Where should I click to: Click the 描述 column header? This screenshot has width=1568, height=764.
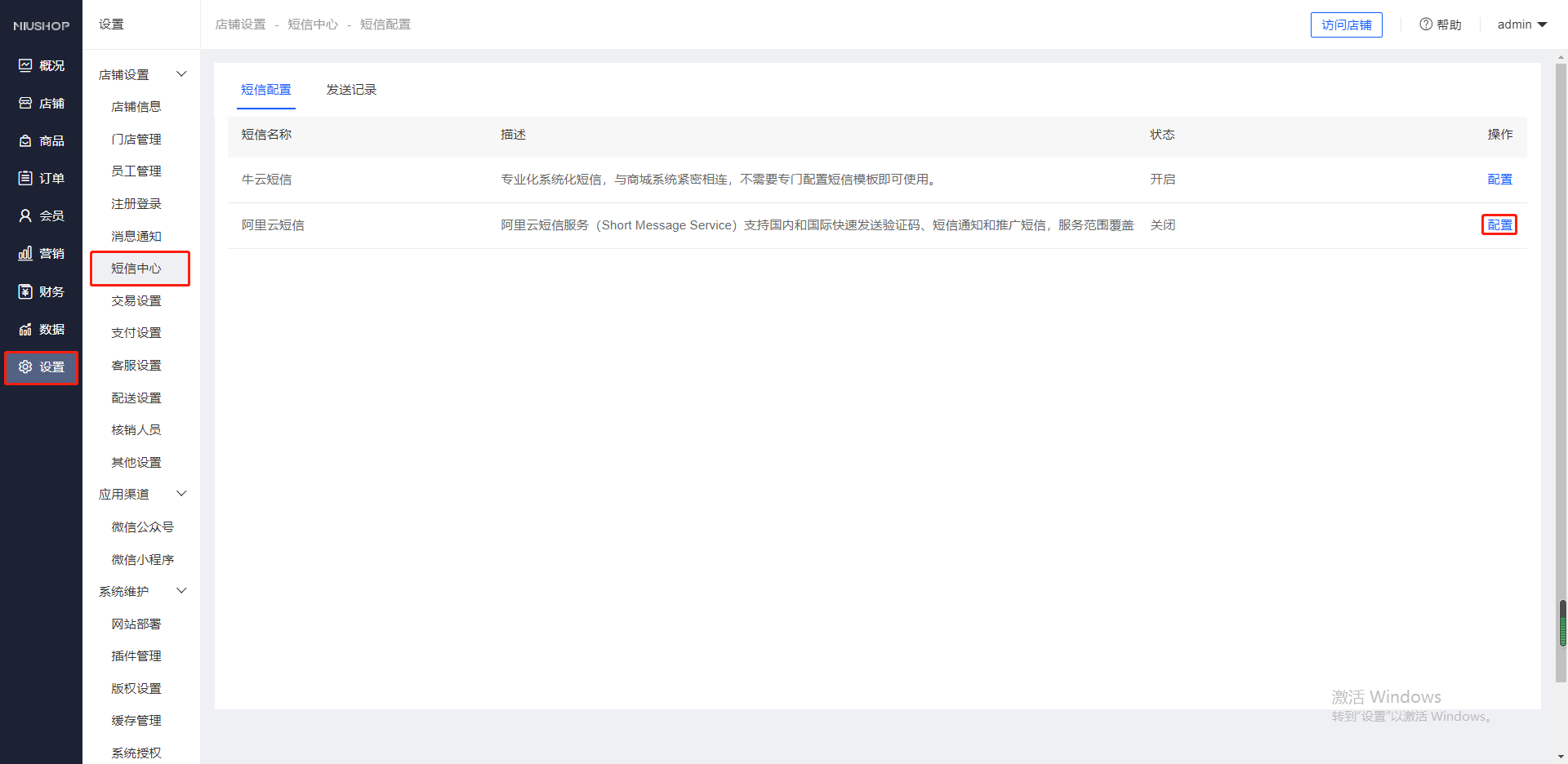coord(514,135)
